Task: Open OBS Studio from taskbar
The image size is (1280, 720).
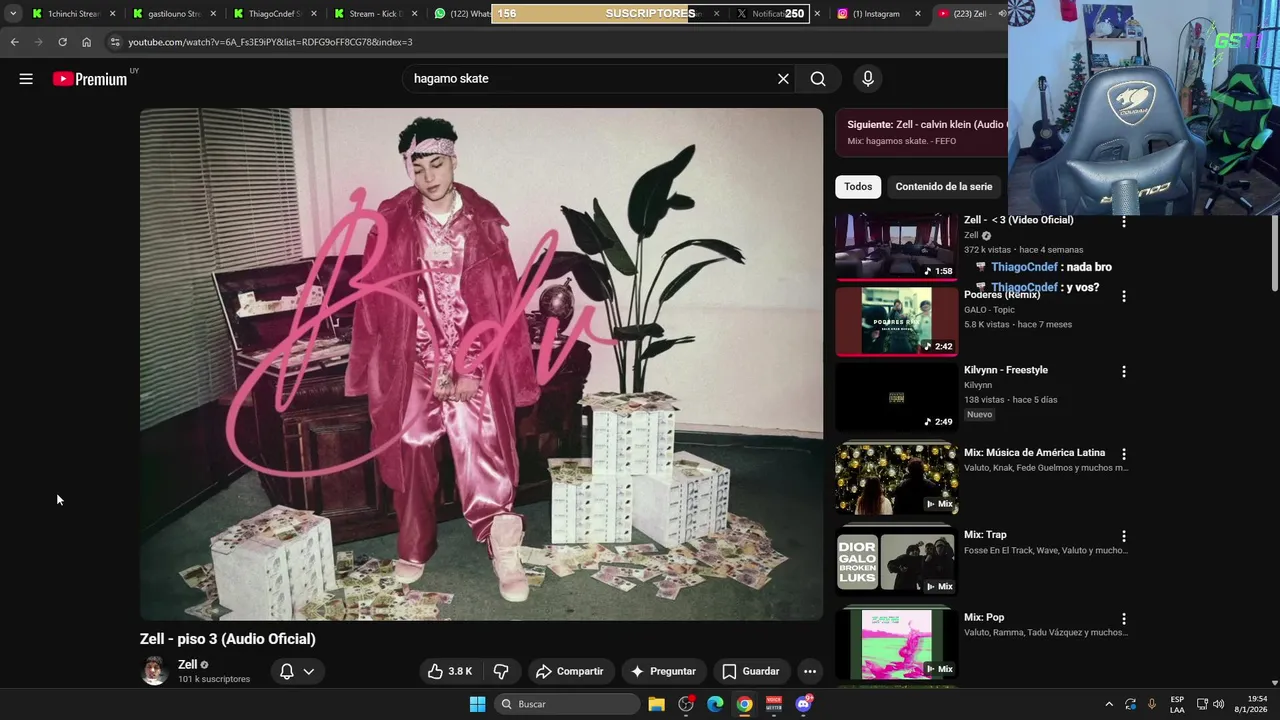Action: coord(686,704)
